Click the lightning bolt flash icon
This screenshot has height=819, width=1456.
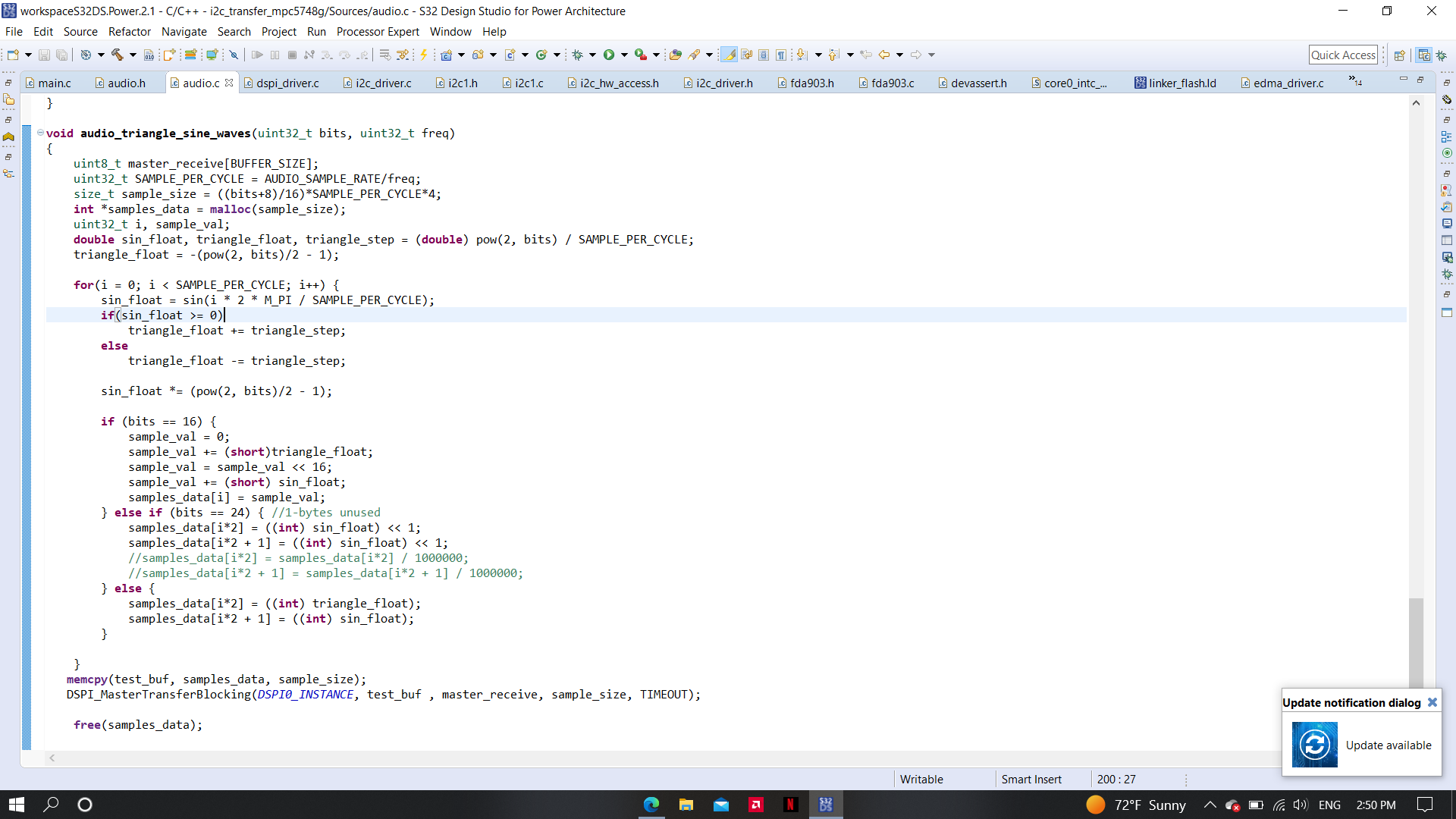coord(424,55)
